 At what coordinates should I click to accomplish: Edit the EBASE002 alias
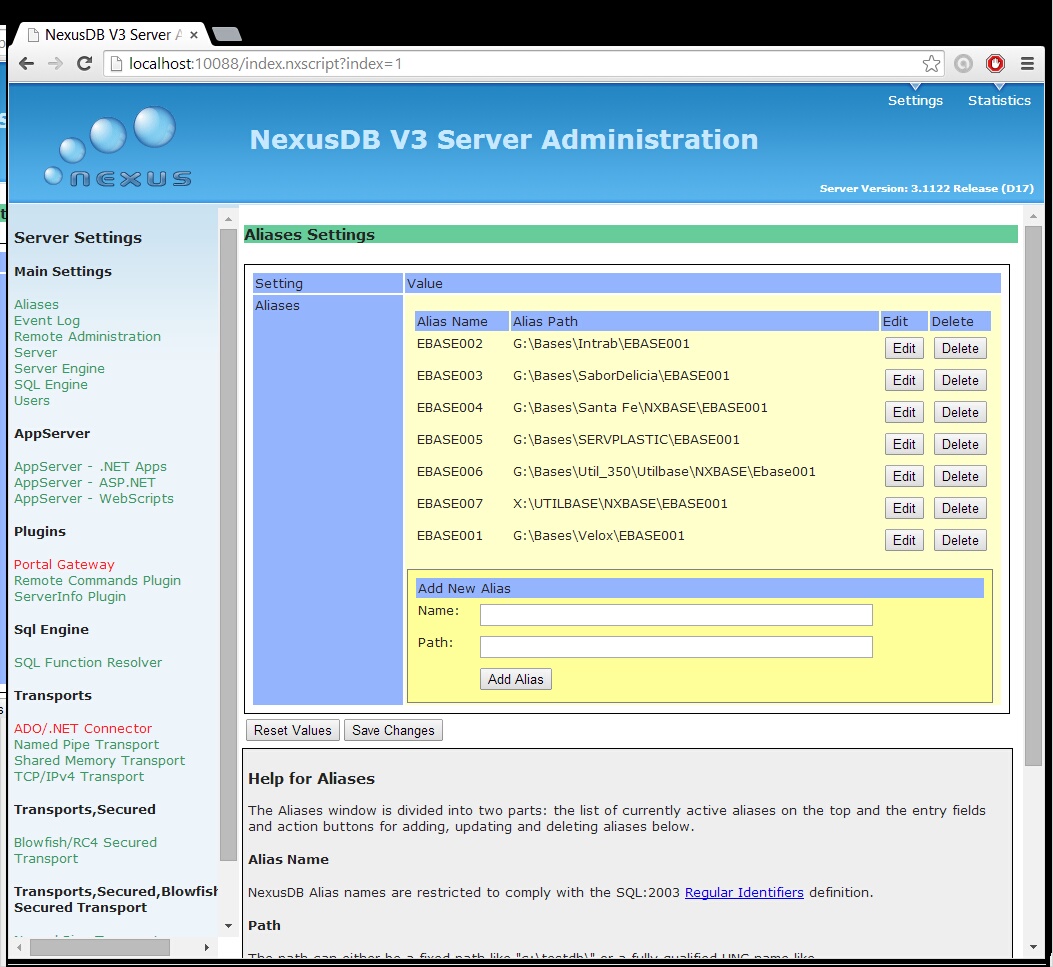point(904,349)
